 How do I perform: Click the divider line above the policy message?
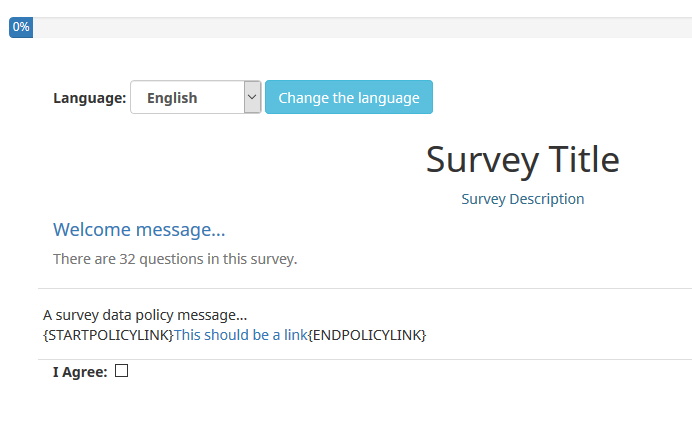[360, 289]
